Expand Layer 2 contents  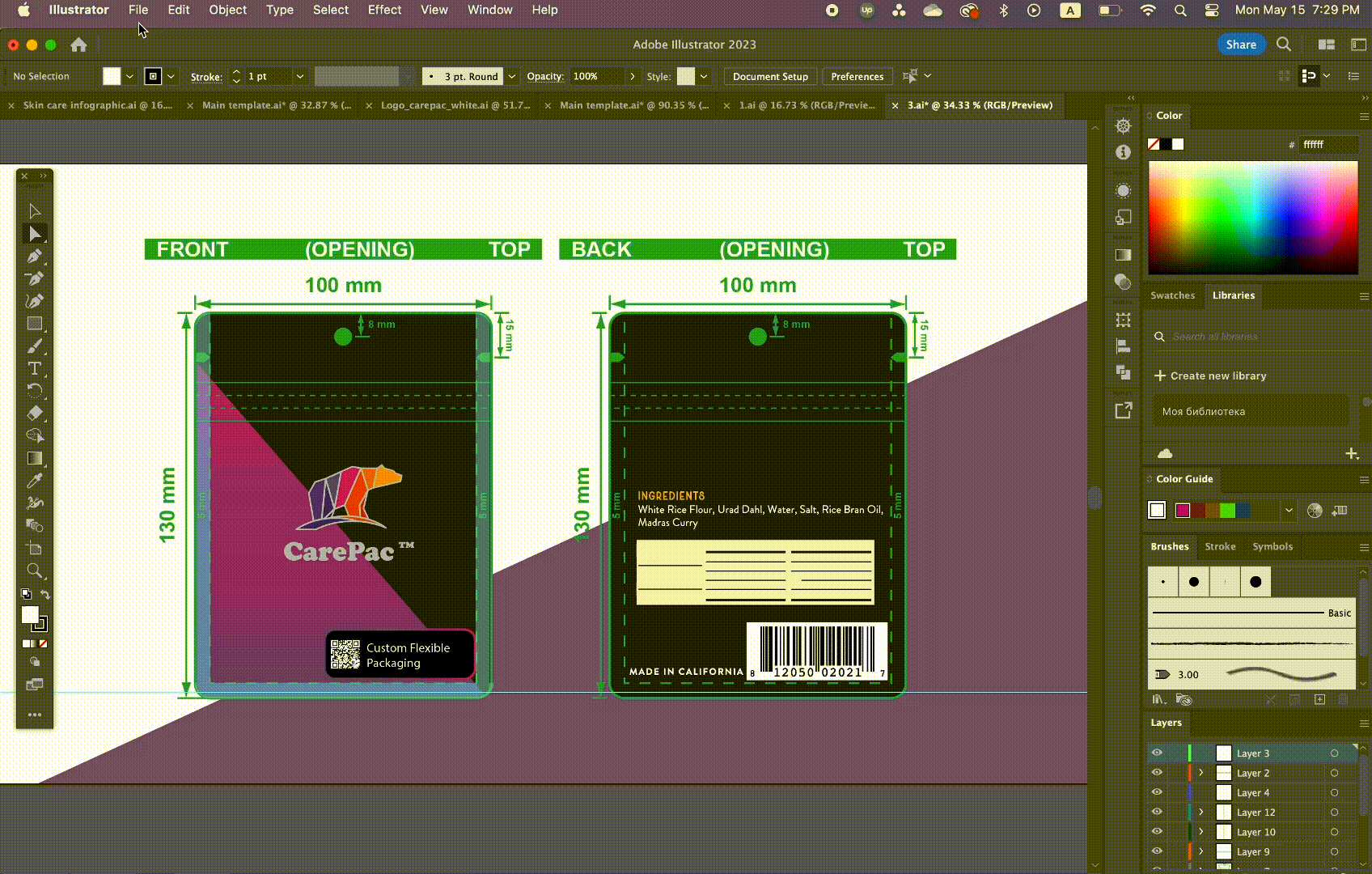tap(1201, 773)
